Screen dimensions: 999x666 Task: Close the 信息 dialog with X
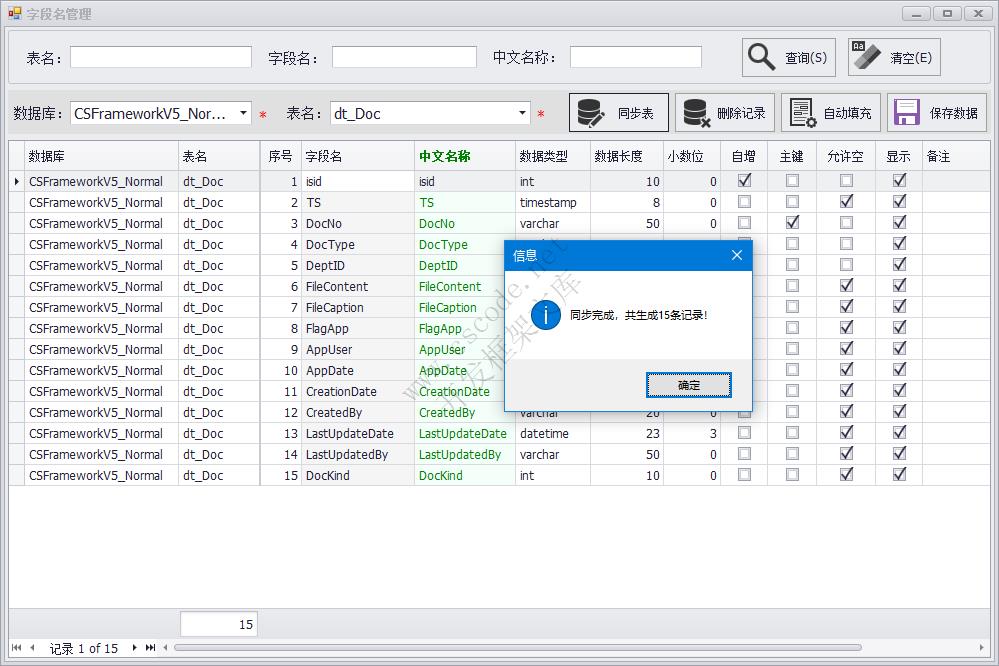tap(737, 255)
